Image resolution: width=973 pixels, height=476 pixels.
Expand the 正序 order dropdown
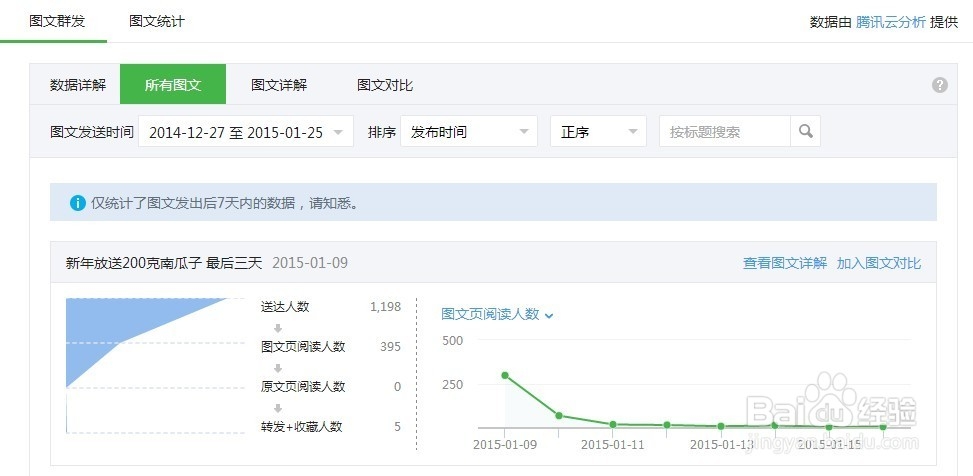tap(598, 132)
